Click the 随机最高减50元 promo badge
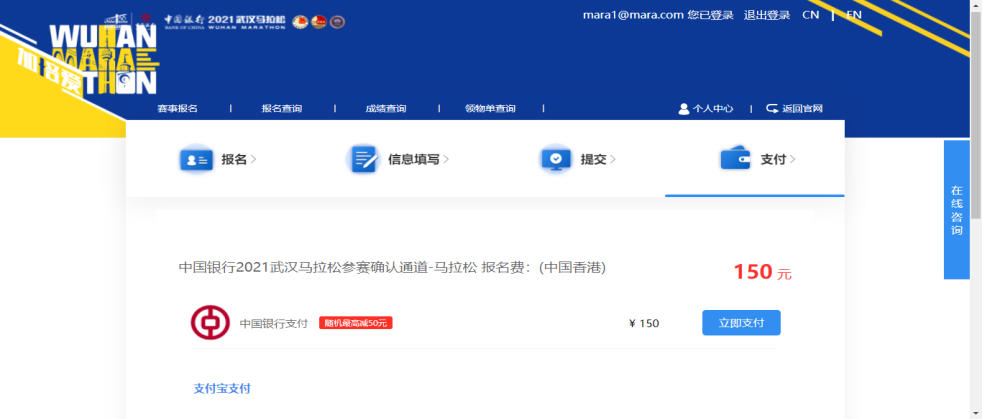This screenshot has width=982, height=419. pos(356,323)
